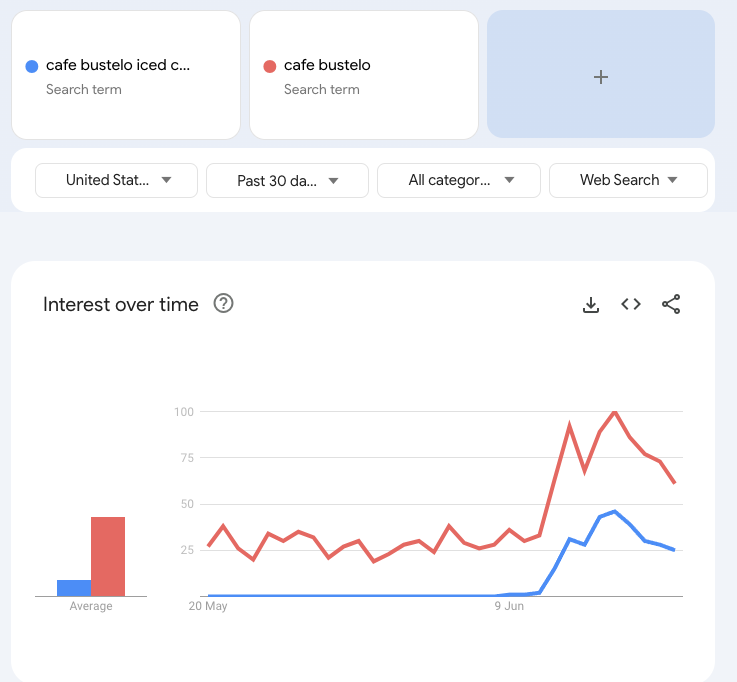Open the All categories dropdown label
The height and width of the screenshot is (682, 737).
449,180
